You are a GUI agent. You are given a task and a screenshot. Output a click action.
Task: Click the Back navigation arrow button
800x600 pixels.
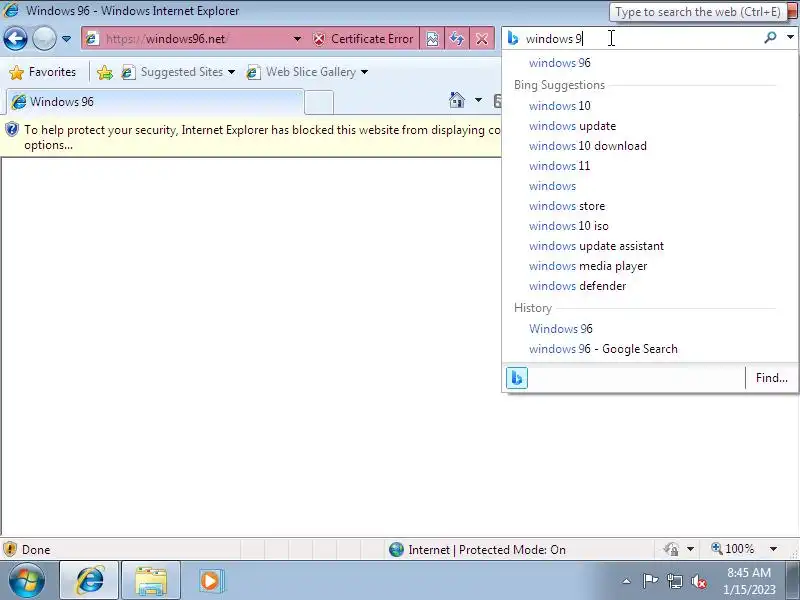15,38
